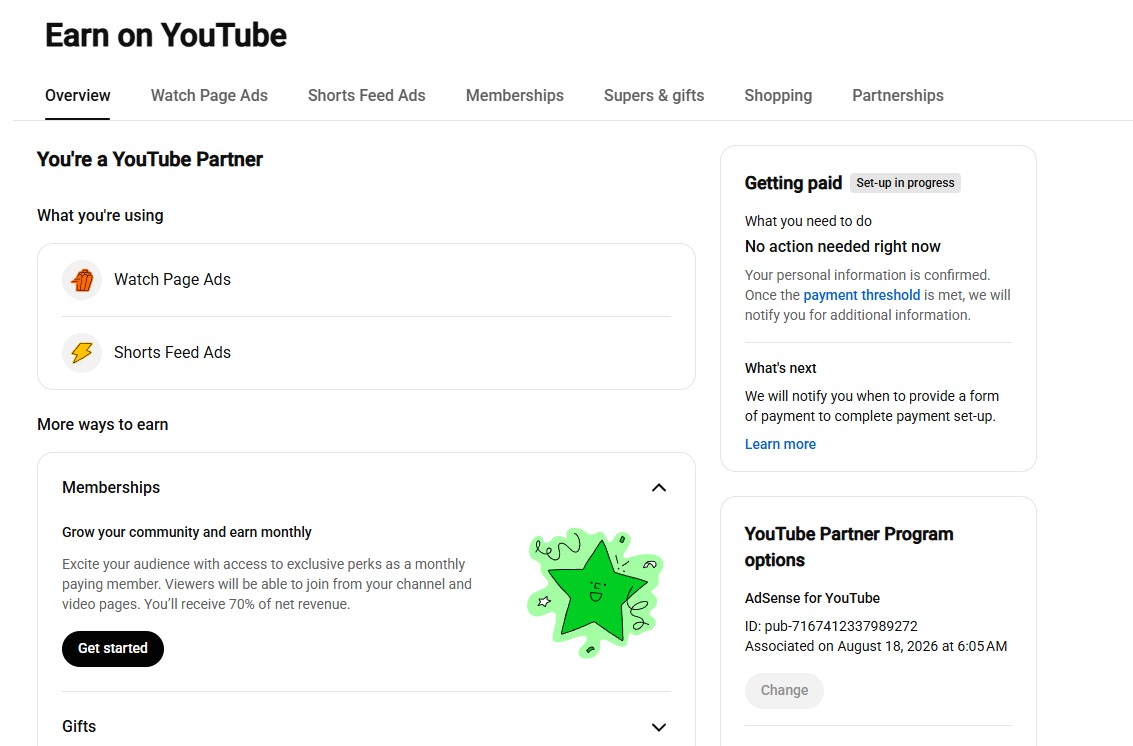Click the 'Earn on YouTube' page title
Viewport: 1133px width, 746px height.
[x=165, y=35]
